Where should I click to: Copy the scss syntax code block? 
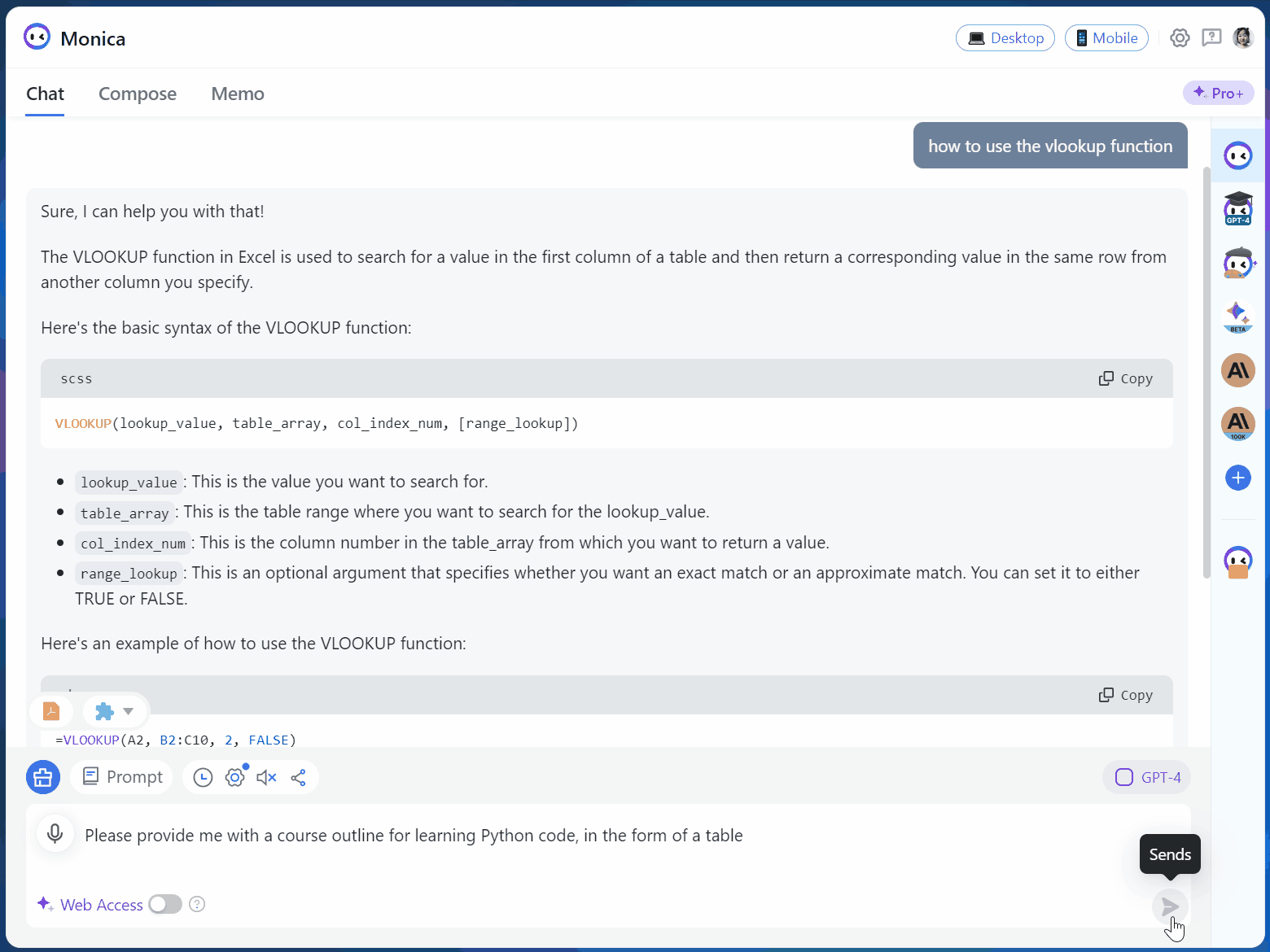pos(1125,378)
